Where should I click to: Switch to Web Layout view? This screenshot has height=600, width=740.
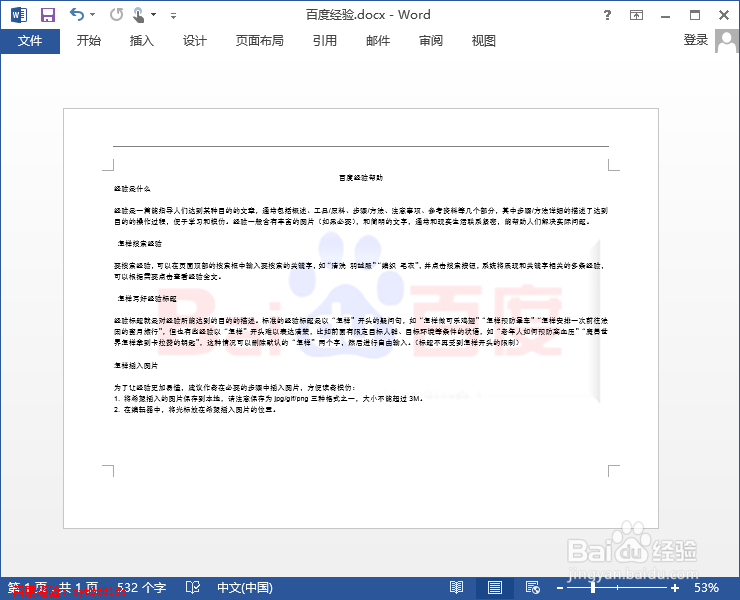pos(532,588)
